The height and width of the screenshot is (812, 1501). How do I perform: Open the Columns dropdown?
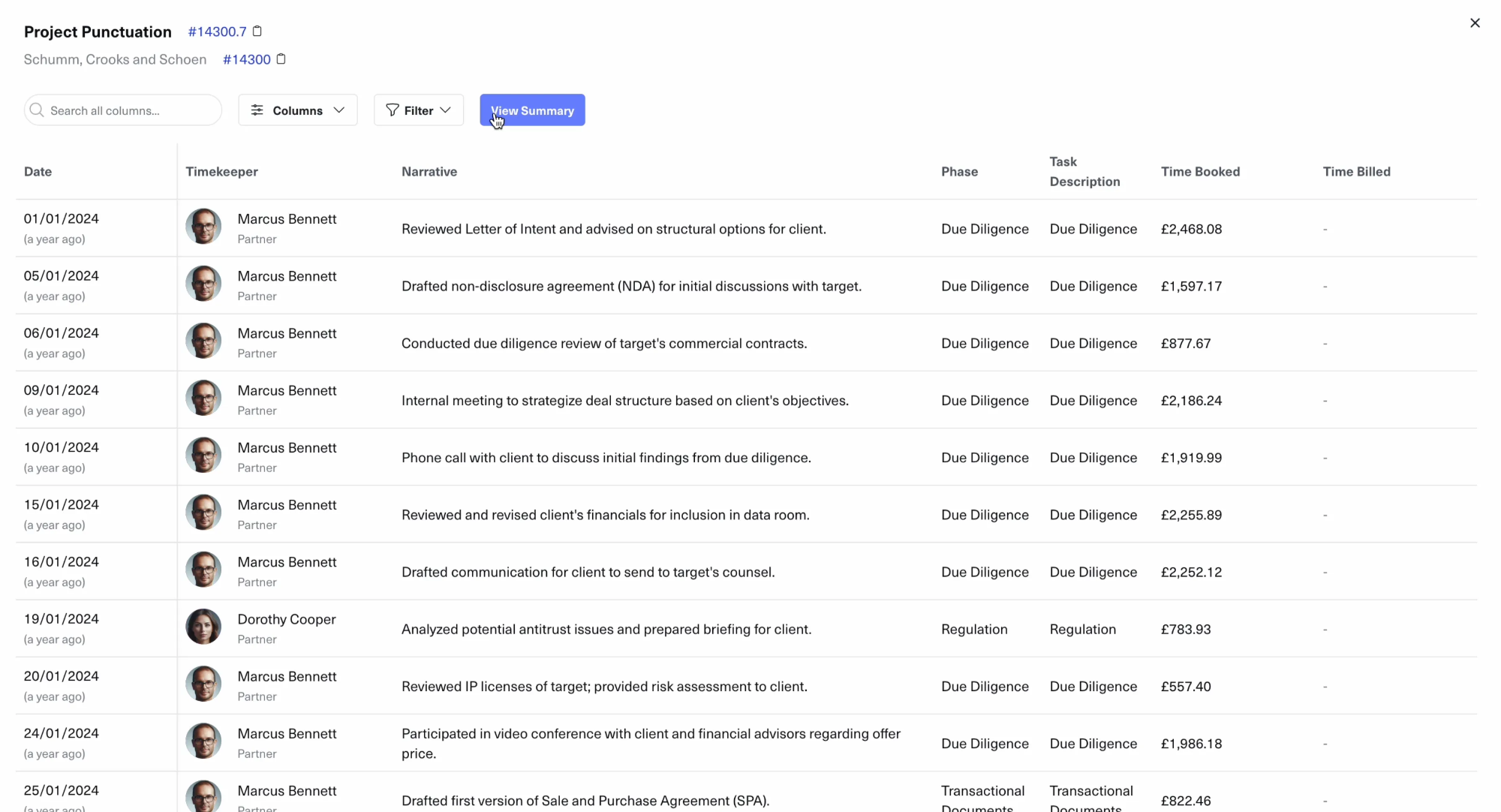[x=297, y=110]
